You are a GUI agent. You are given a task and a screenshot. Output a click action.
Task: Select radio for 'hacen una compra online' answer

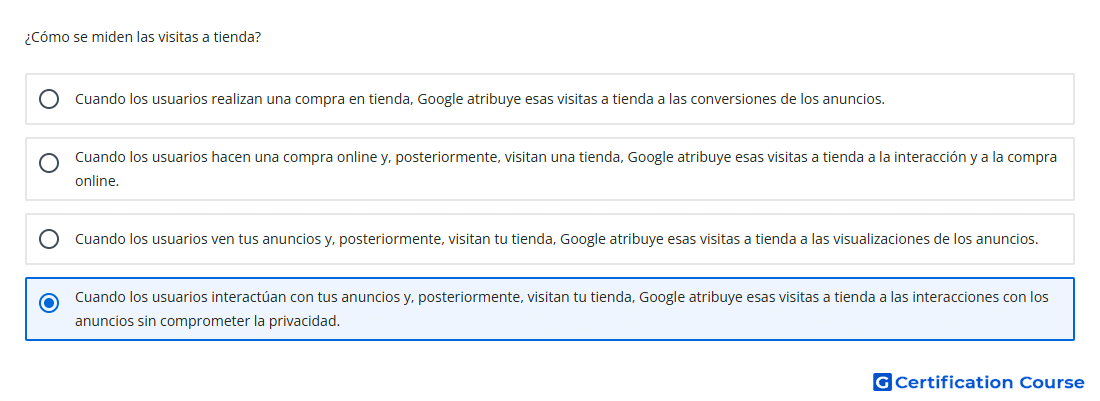(x=49, y=163)
